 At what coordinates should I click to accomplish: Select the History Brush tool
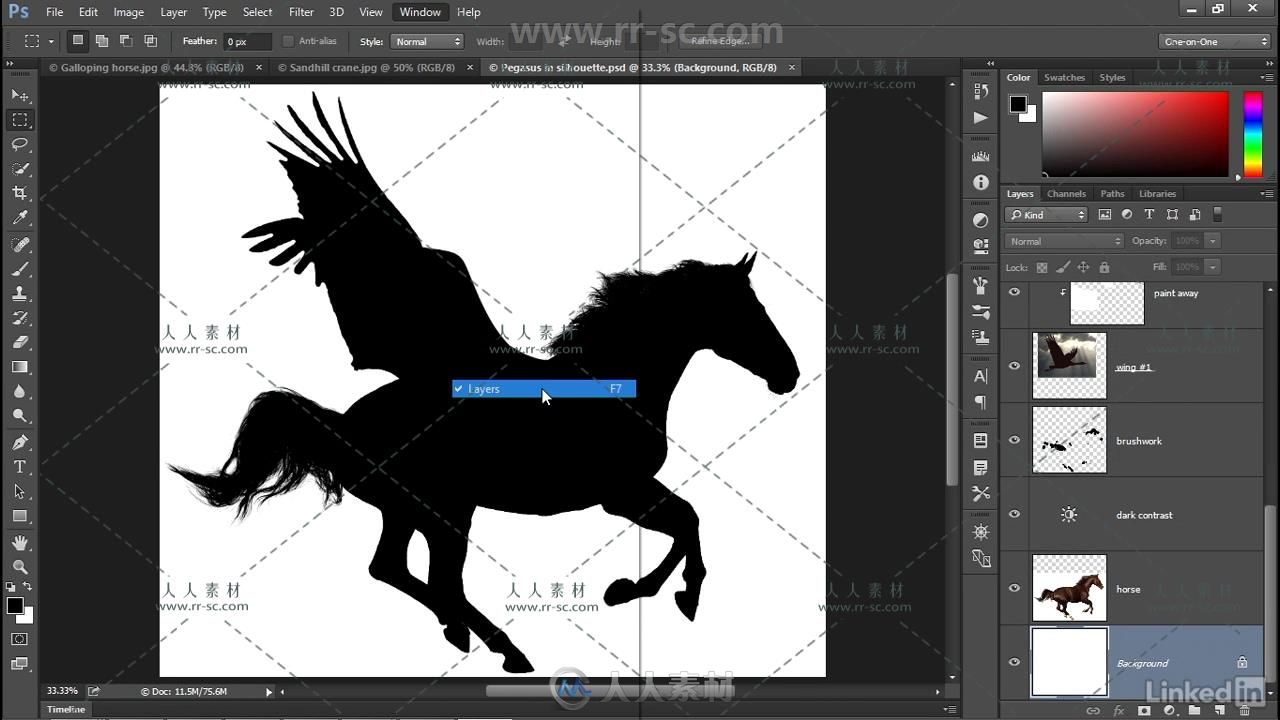coord(19,318)
